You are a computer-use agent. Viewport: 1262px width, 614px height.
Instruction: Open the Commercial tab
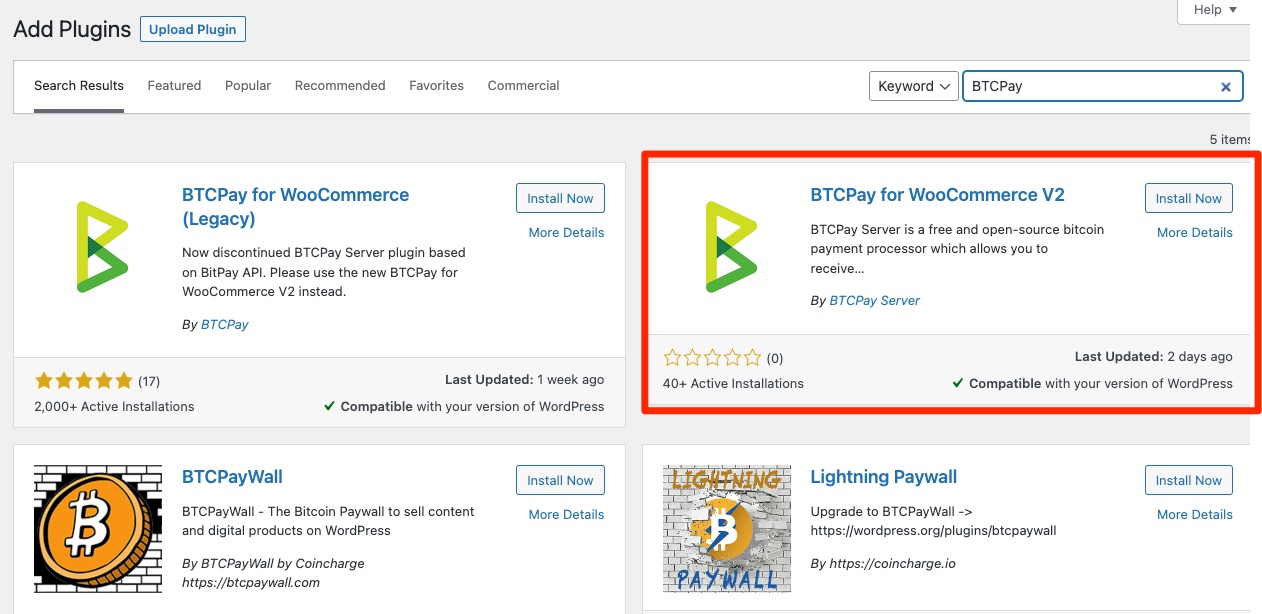523,86
